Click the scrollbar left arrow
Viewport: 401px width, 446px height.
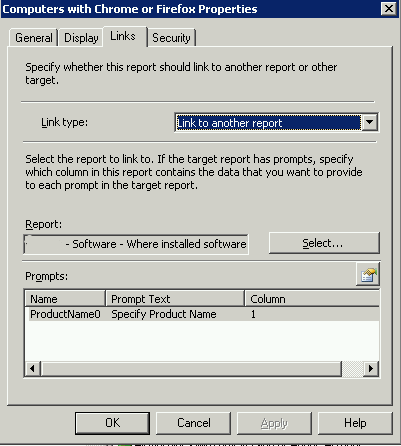coord(33,368)
